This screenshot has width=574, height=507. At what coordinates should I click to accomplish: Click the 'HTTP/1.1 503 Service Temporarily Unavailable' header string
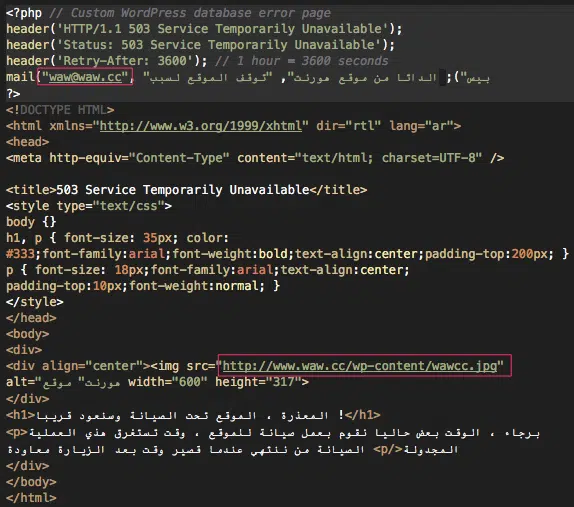(x=222, y=29)
